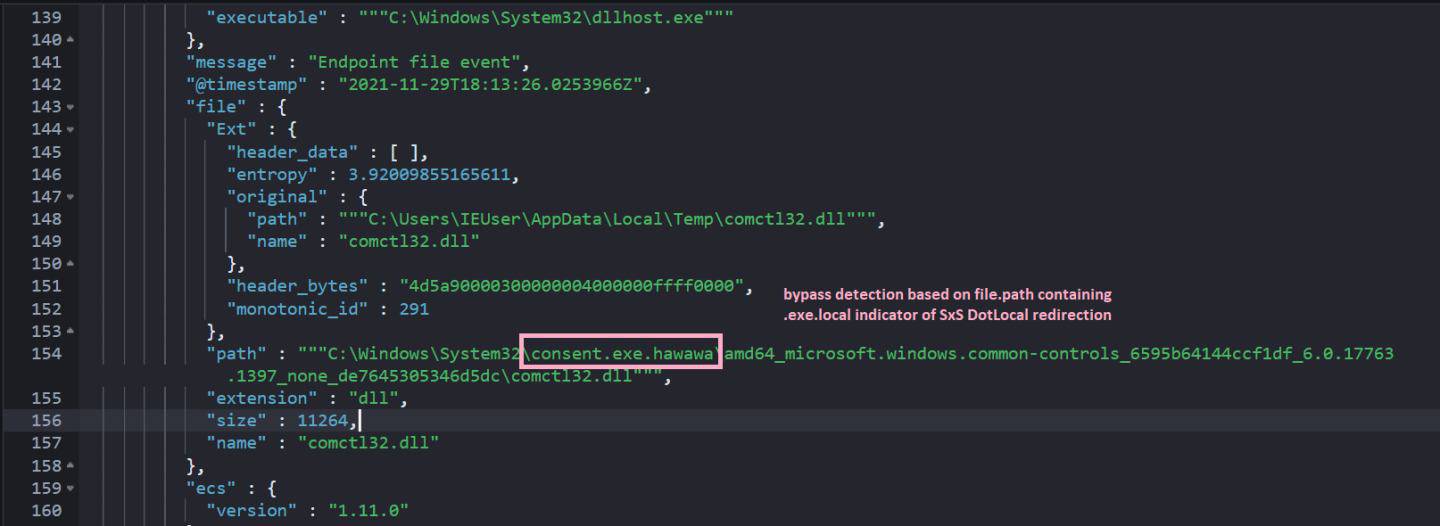
Task: Click the fold-end marker on line 158
Action: (x=69, y=466)
